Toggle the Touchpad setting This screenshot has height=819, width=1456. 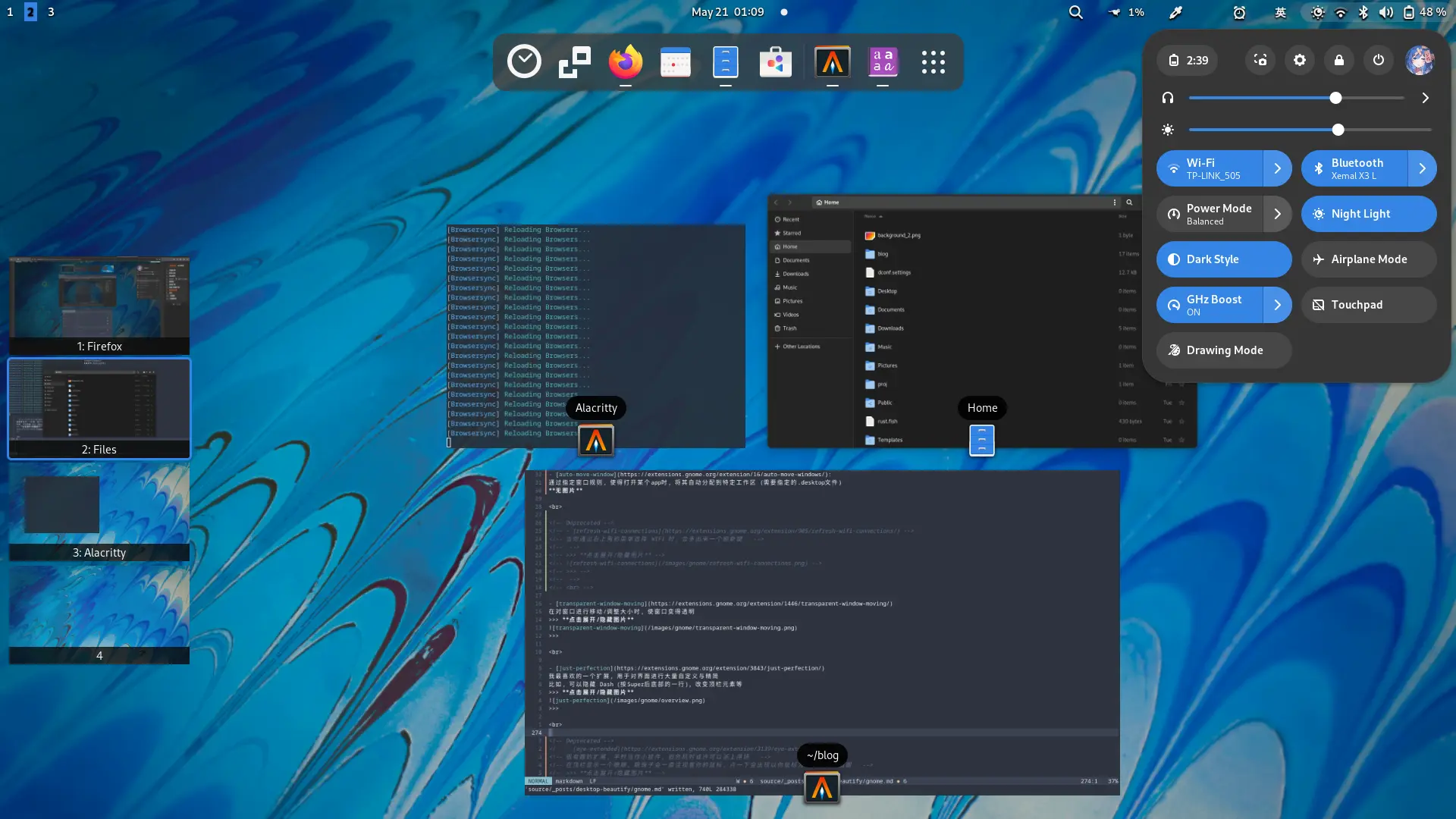[1369, 305]
